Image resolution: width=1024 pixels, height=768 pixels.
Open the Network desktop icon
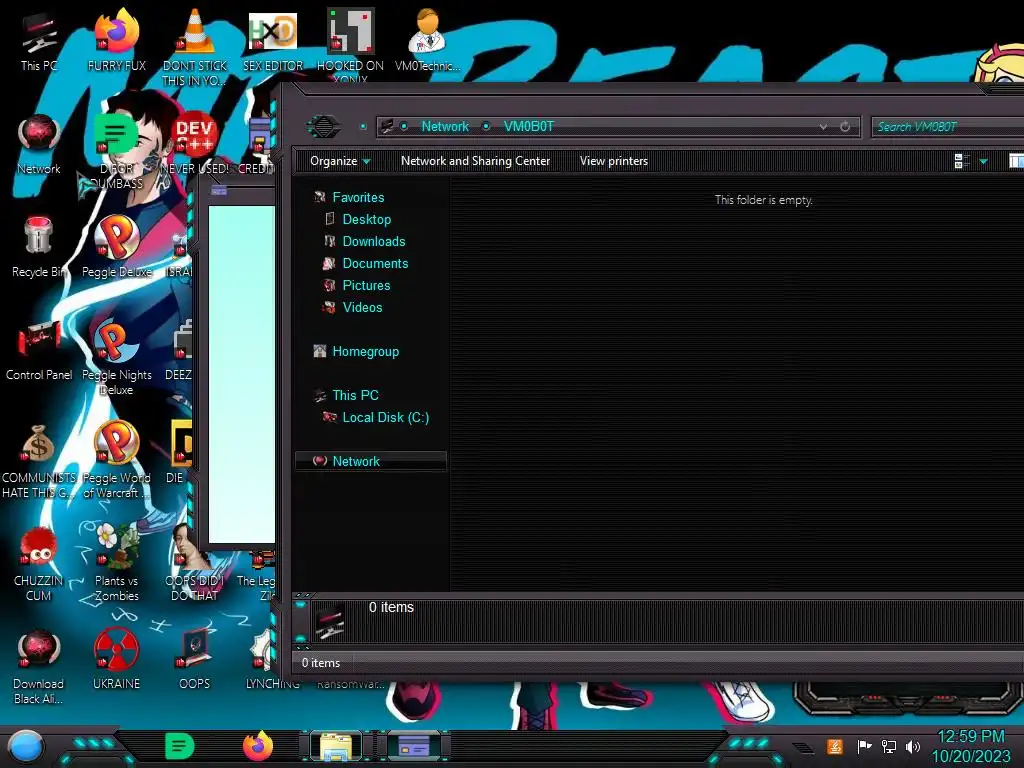[39, 145]
